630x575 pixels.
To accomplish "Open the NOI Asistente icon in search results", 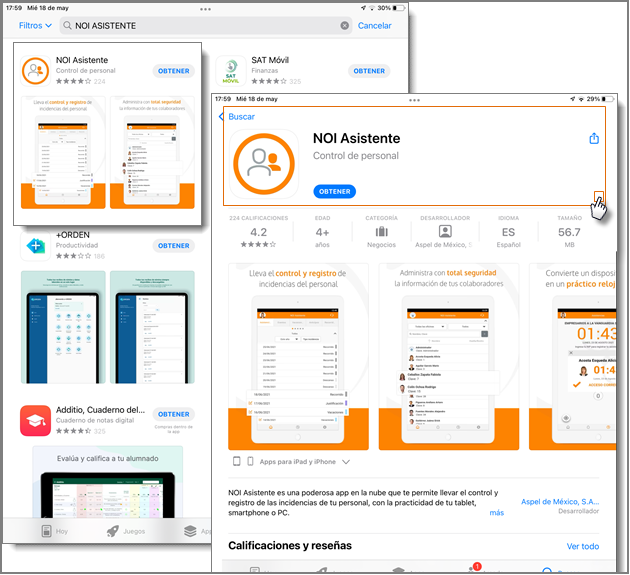I will coord(36,70).
